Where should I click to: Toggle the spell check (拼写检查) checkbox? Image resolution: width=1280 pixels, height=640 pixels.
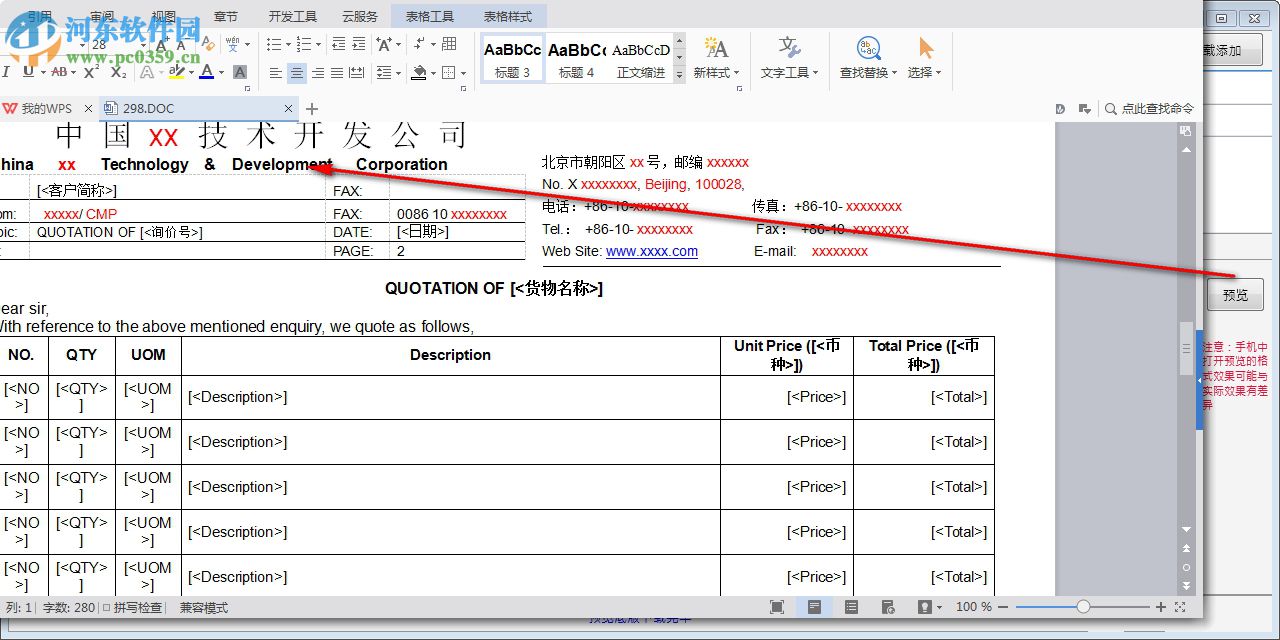click(107, 607)
